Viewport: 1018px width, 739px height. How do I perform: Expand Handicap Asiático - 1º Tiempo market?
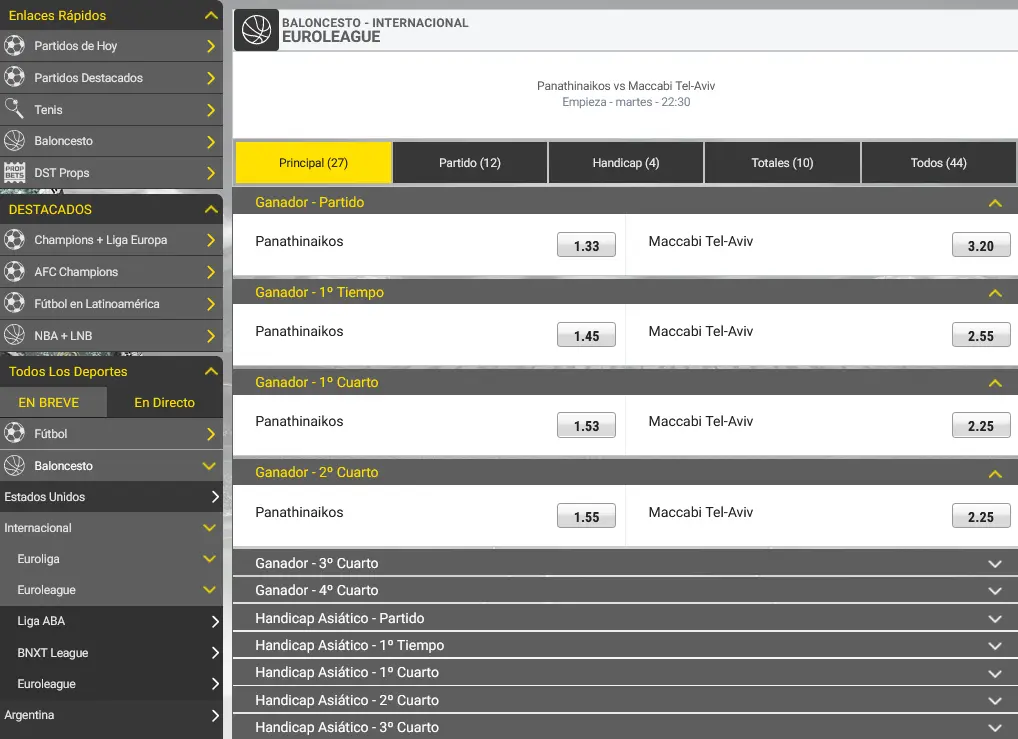coord(995,646)
